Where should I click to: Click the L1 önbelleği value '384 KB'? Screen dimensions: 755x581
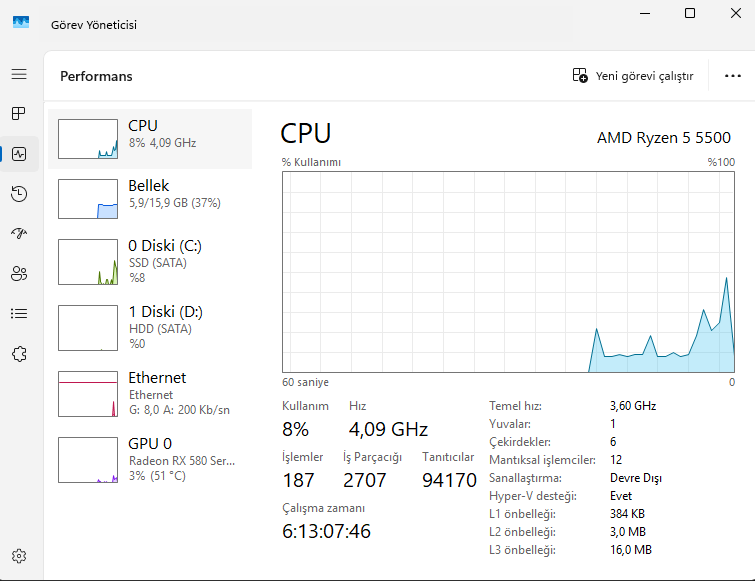tap(627, 514)
